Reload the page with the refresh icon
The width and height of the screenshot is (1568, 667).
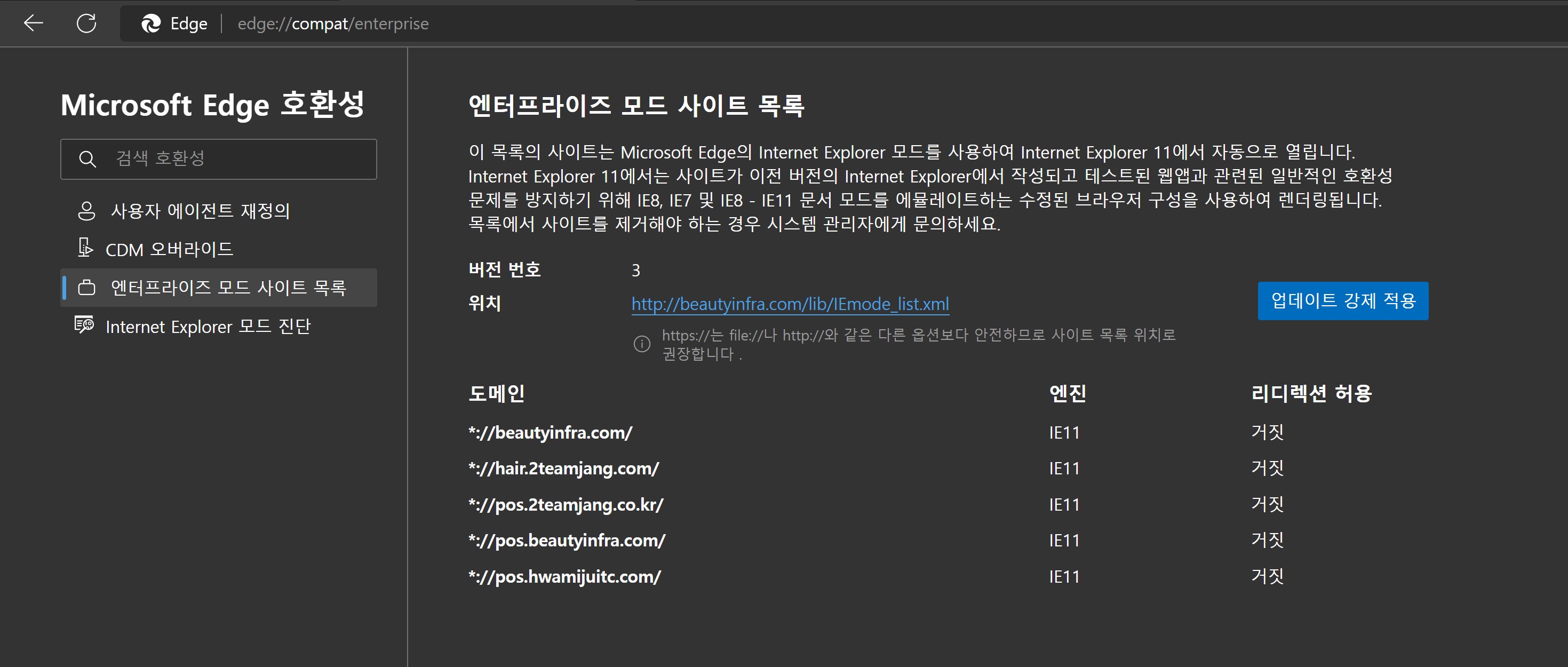coord(86,23)
